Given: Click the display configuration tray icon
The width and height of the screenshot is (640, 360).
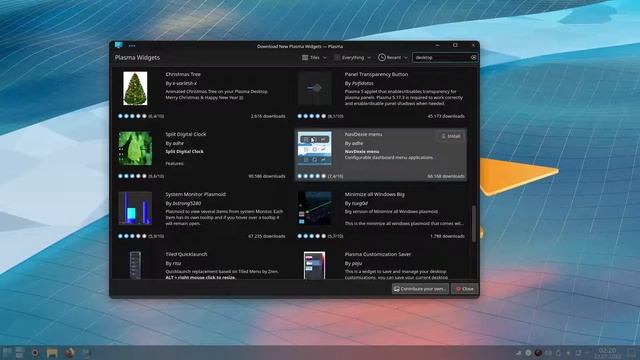Looking at the screenshot, I should pyautogui.click(x=578, y=353).
